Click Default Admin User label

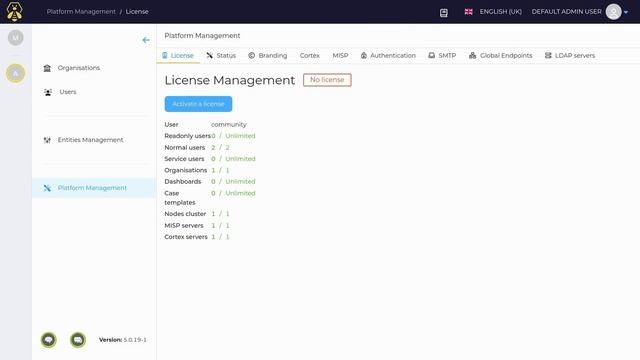pos(566,12)
